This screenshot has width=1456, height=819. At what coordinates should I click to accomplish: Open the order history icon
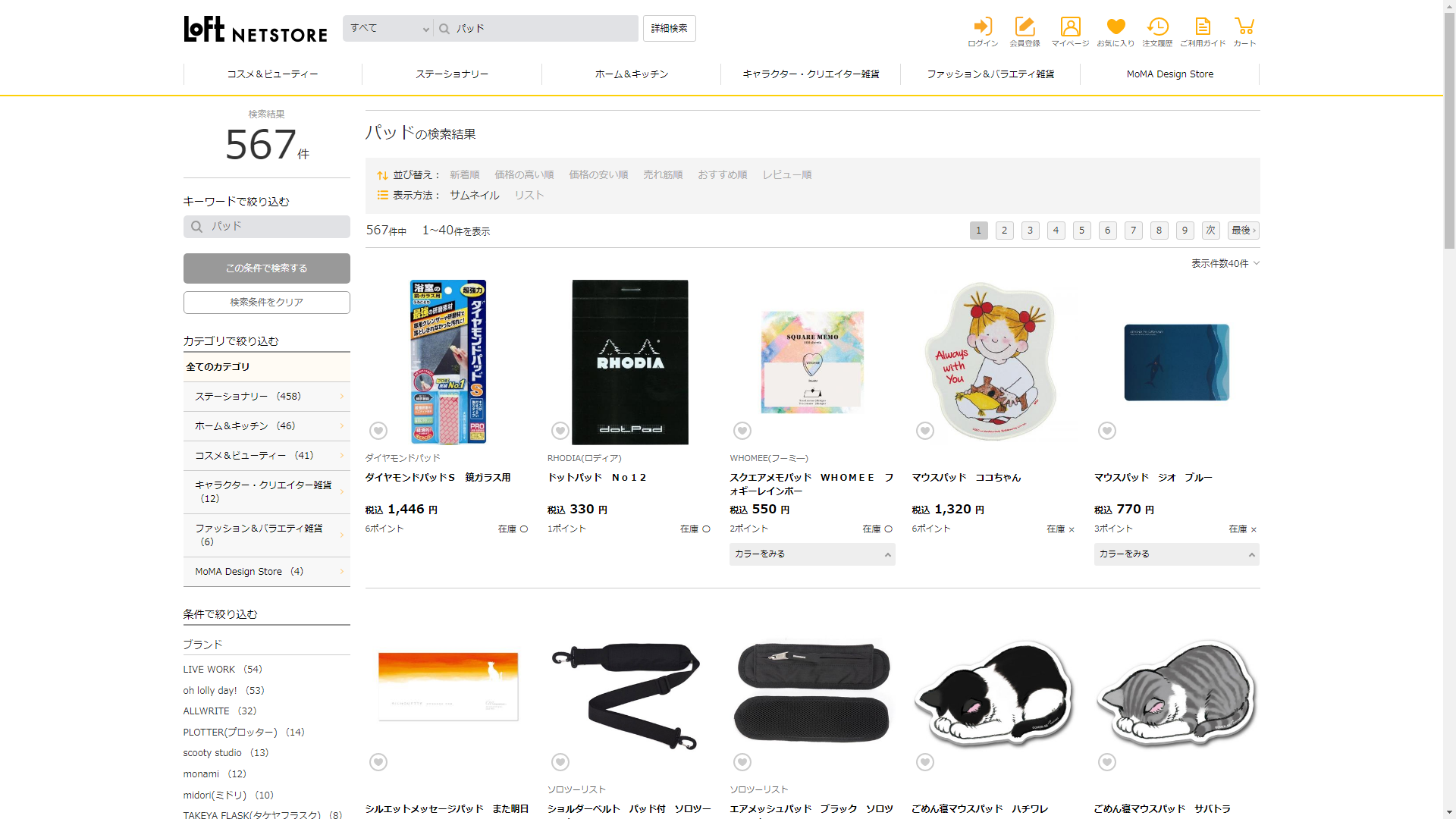click(x=1157, y=27)
